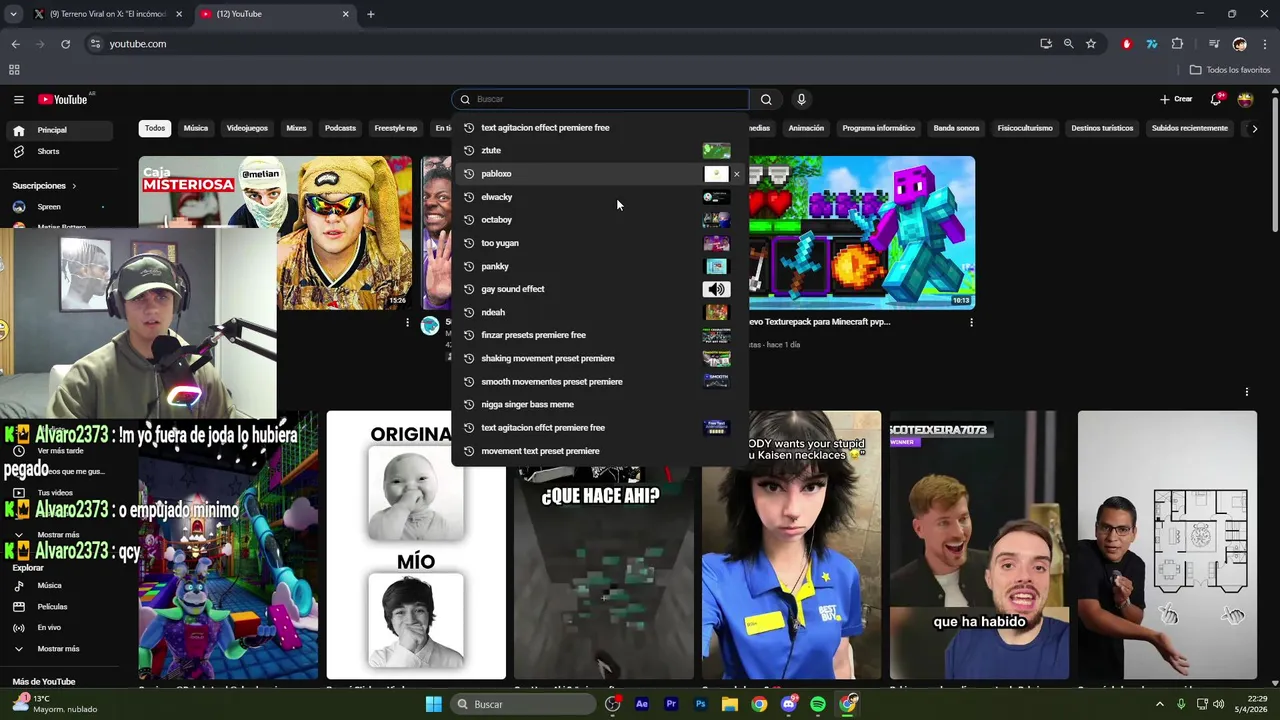This screenshot has height=720, width=1280.
Task: Open File Explorer from the taskbar
Action: coord(730,704)
